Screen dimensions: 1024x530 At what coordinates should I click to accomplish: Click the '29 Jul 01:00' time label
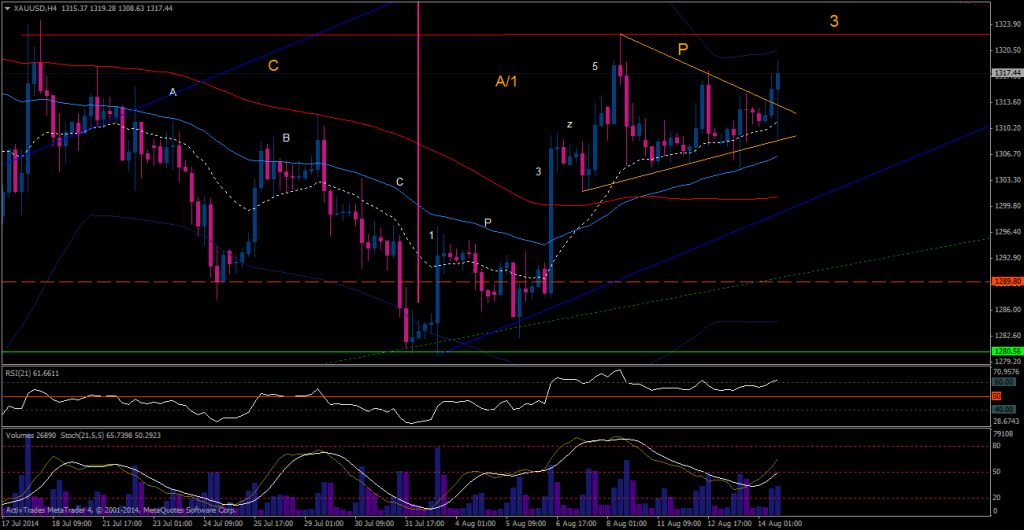click(x=324, y=524)
